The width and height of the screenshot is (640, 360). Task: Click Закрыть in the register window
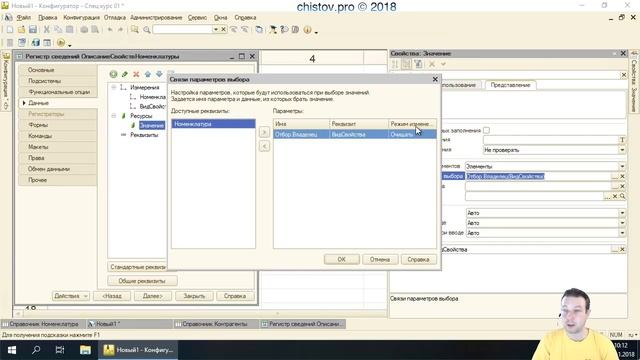coord(194,296)
